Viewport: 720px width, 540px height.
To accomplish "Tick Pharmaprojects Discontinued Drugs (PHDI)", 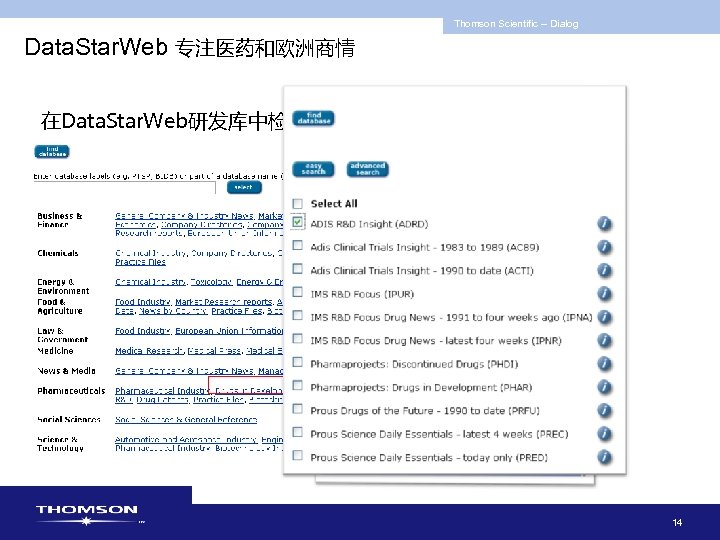I will pos(298,362).
